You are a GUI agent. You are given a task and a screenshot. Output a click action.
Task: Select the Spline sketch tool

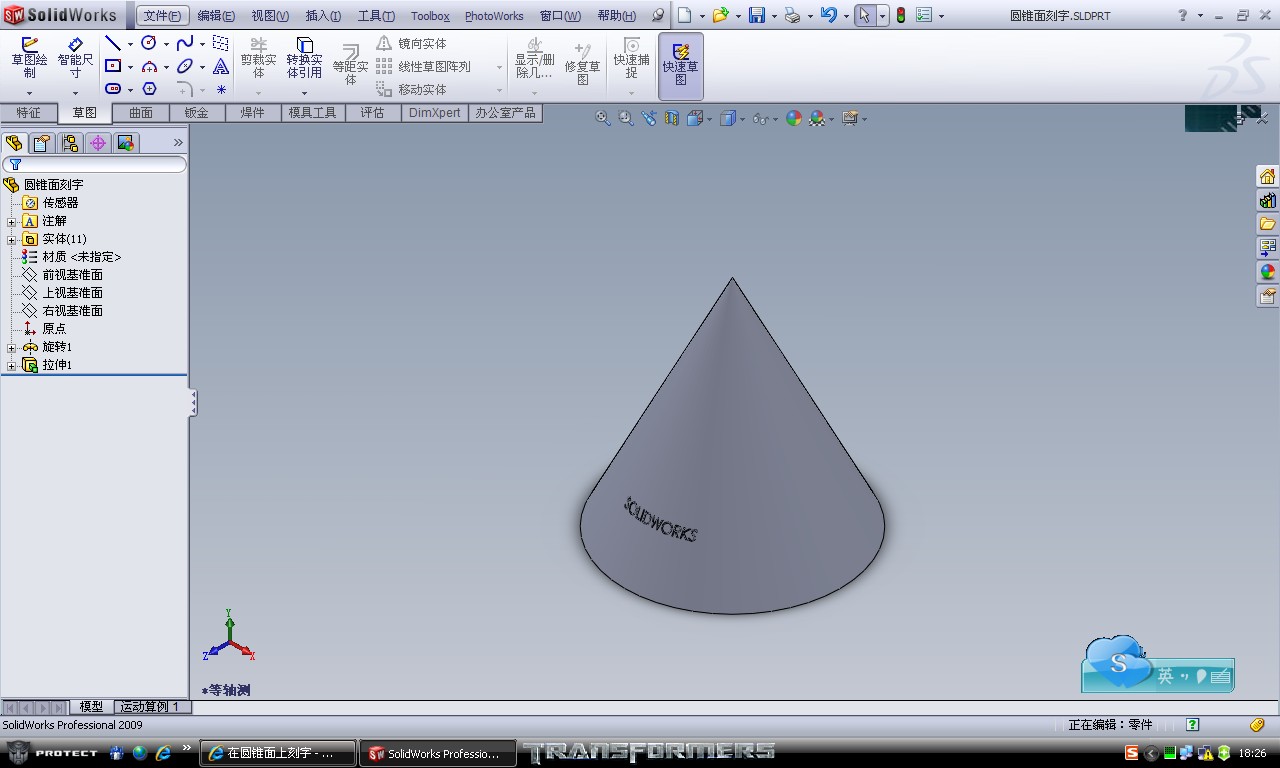pyautogui.click(x=185, y=43)
